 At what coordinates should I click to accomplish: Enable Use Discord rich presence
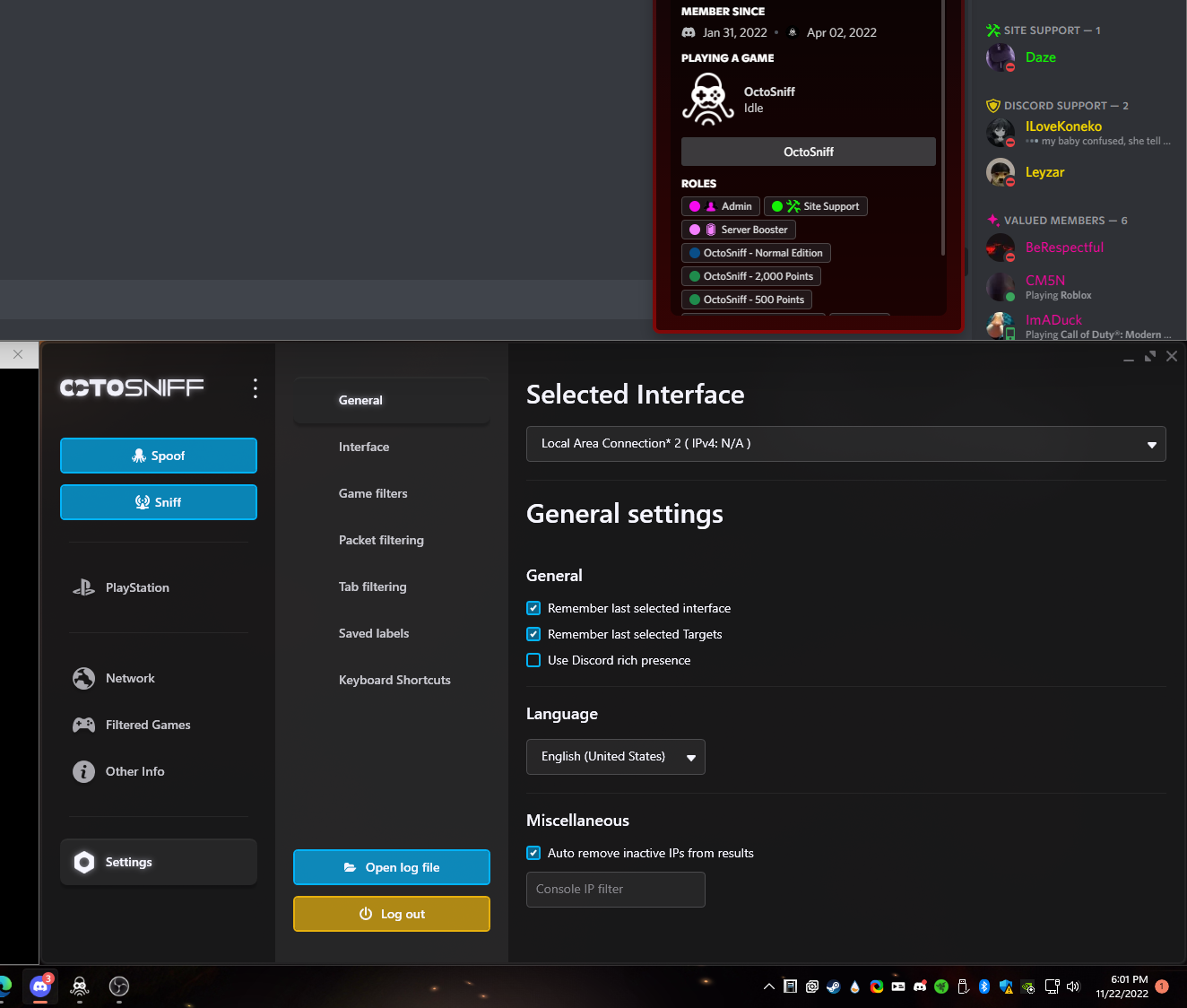tap(533, 660)
